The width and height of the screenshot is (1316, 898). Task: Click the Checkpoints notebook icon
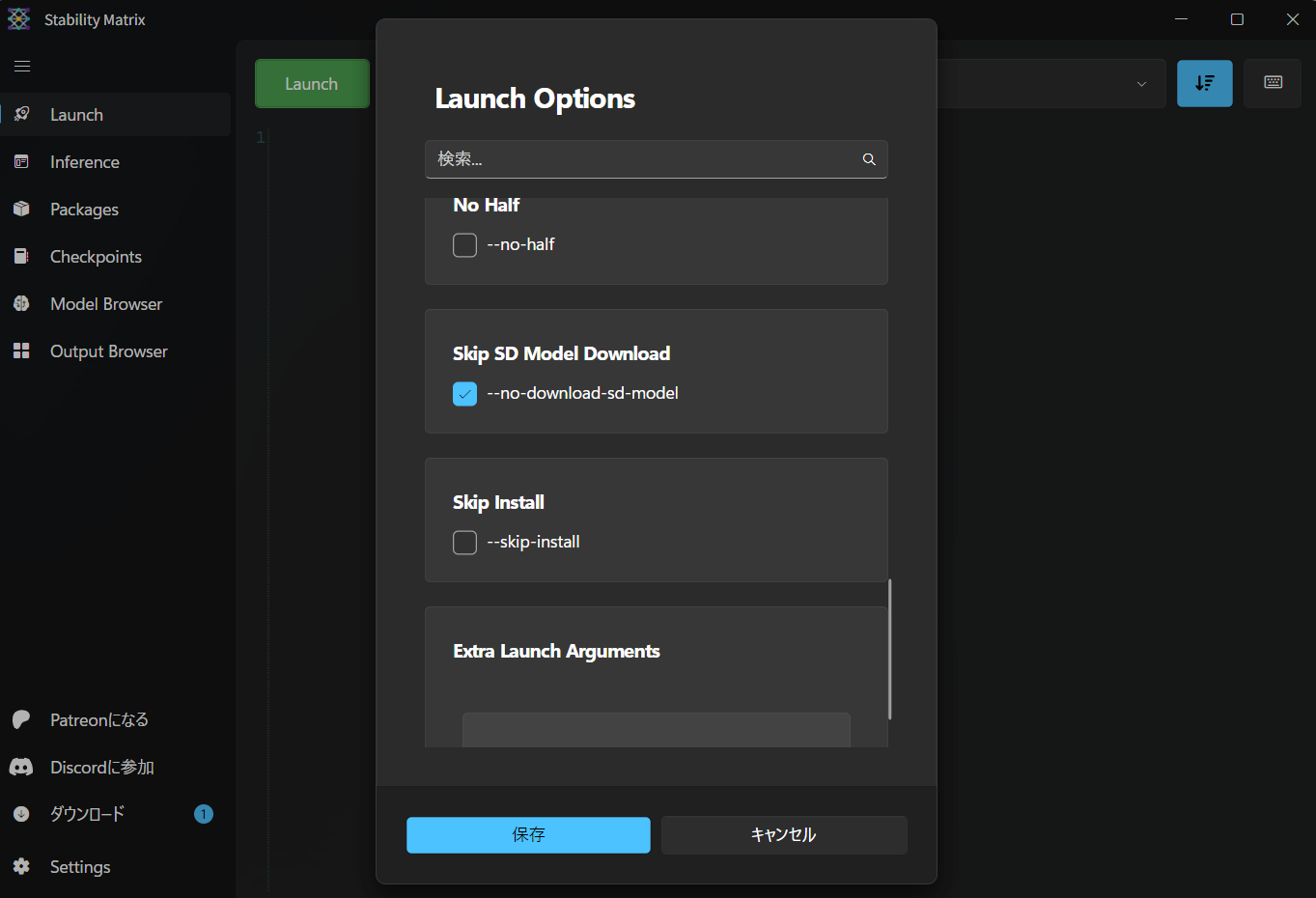(x=21, y=256)
